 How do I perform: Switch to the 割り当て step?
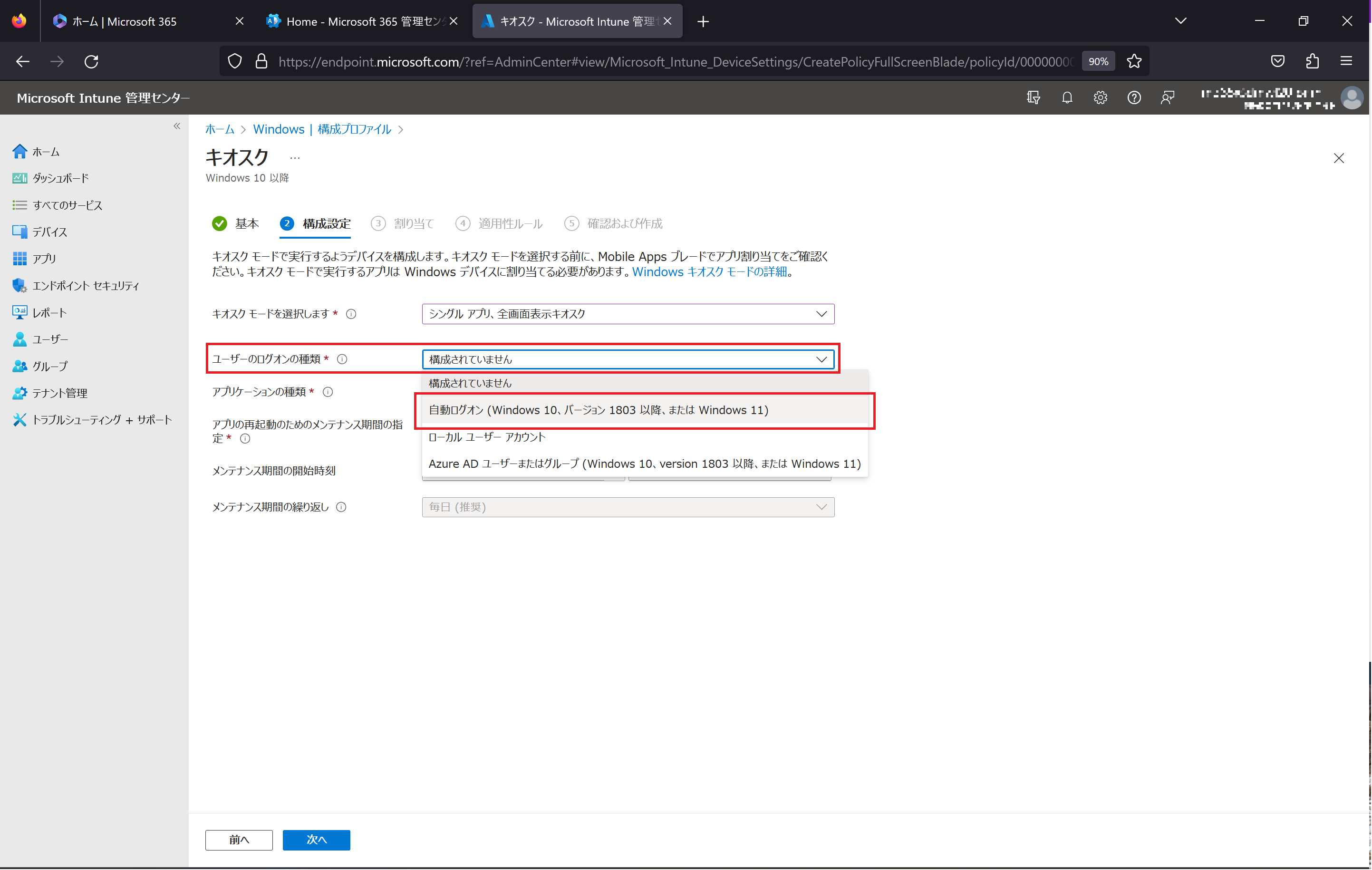pyautogui.click(x=402, y=223)
